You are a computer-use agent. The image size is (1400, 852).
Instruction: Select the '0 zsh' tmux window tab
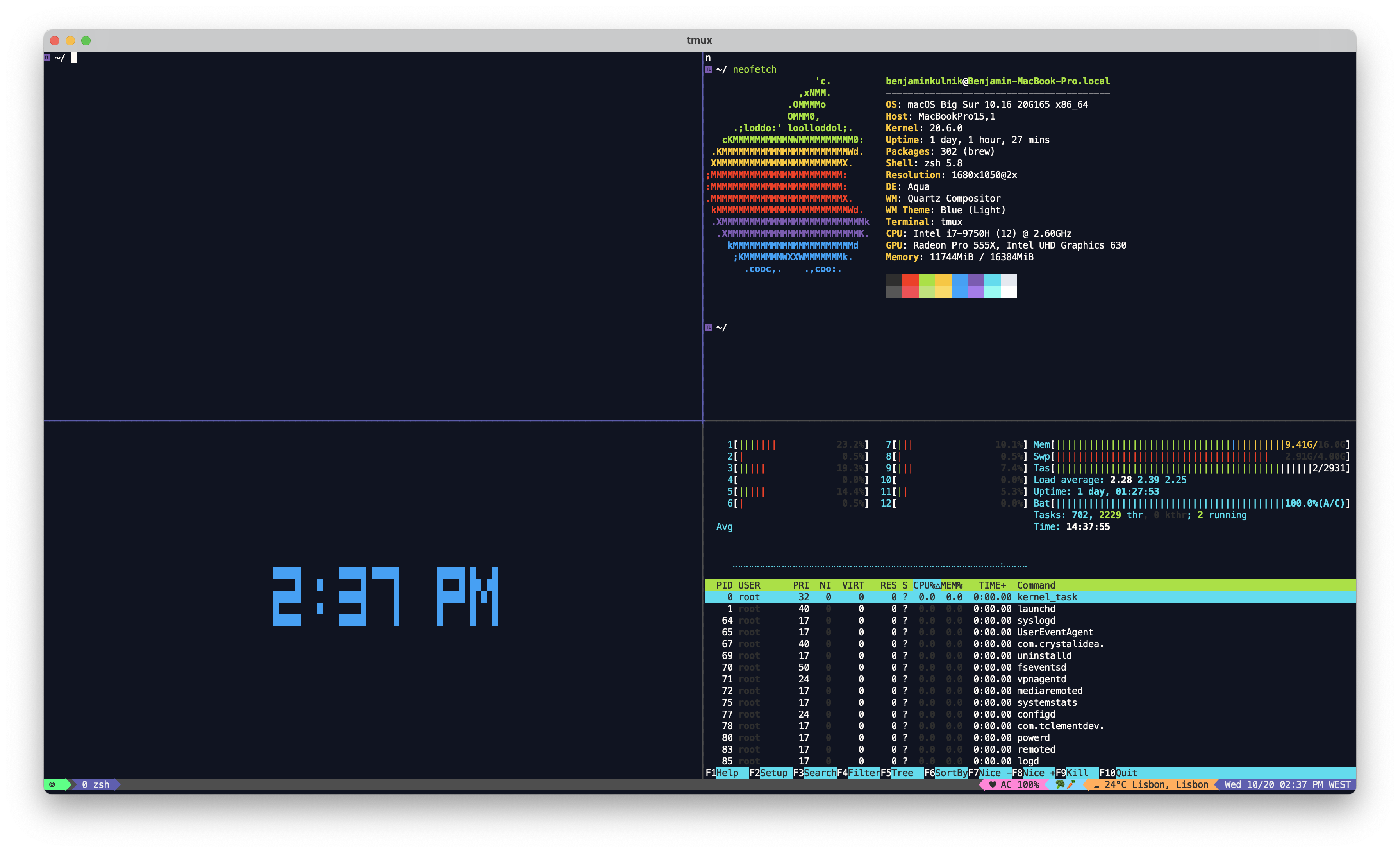[x=95, y=784]
